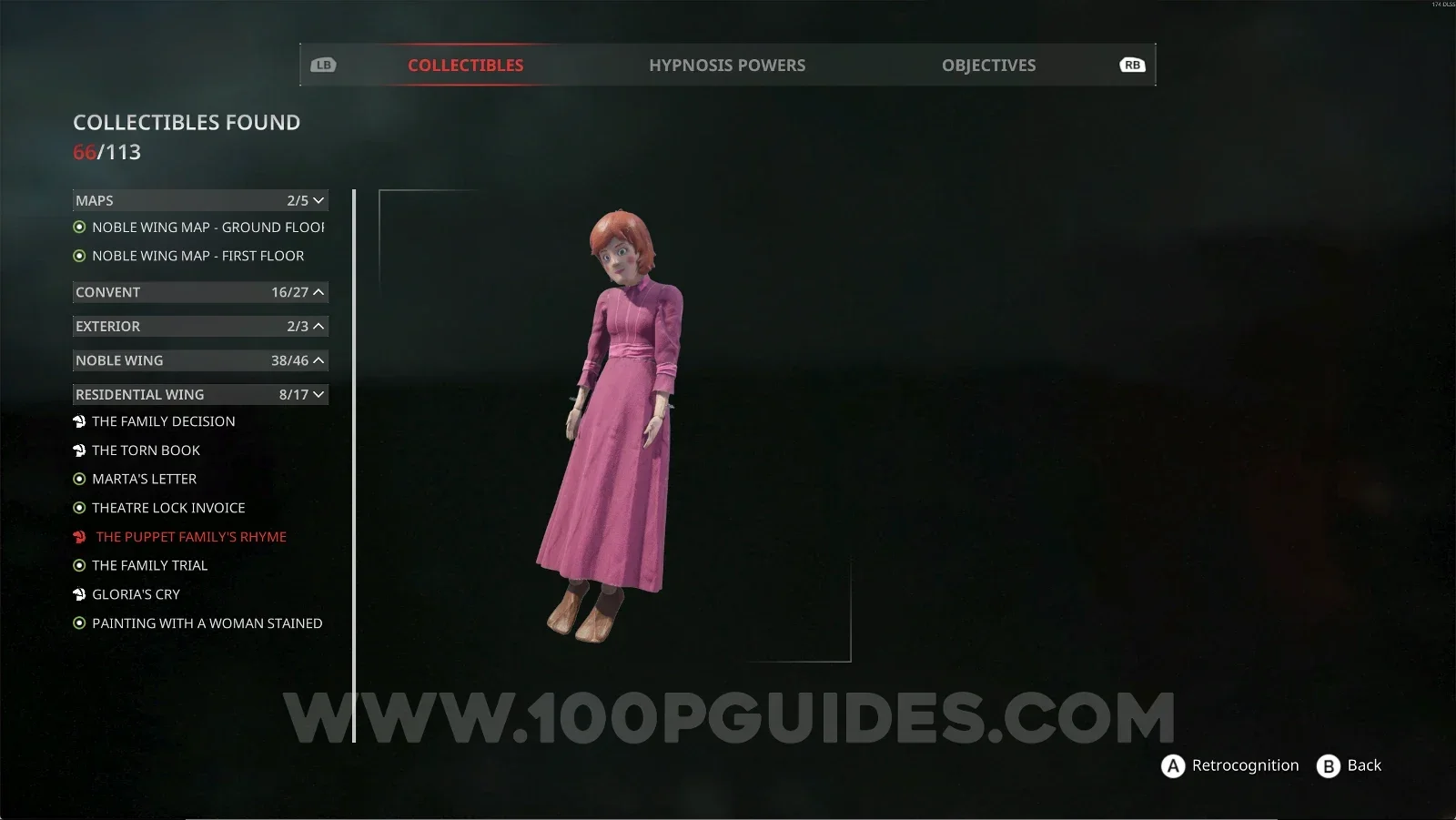1456x820 pixels.
Task: Select Noble Wing Map - First Floor text
Action: pyautogui.click(x=197, y=257)
